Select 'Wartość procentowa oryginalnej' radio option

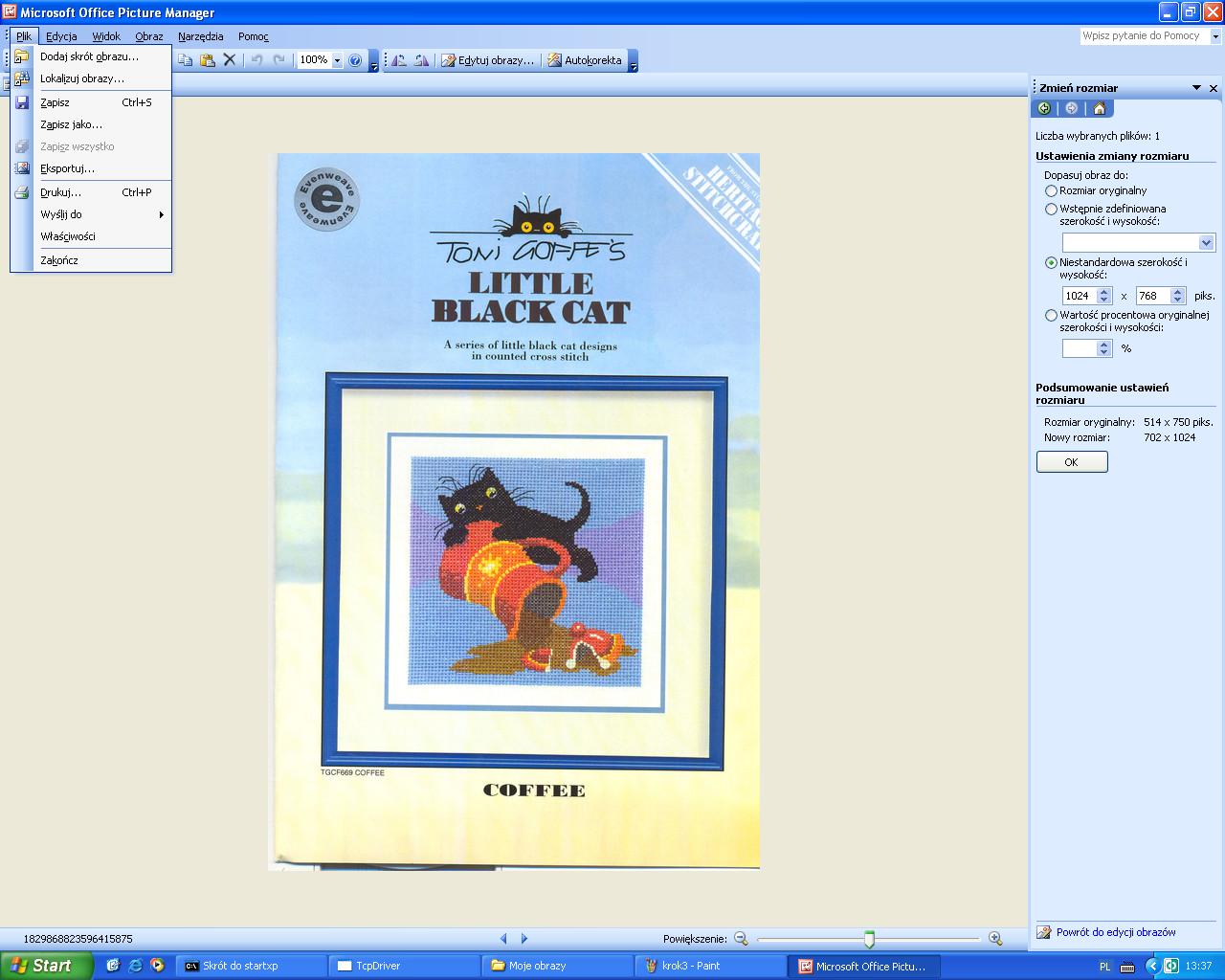[1051, 315]
